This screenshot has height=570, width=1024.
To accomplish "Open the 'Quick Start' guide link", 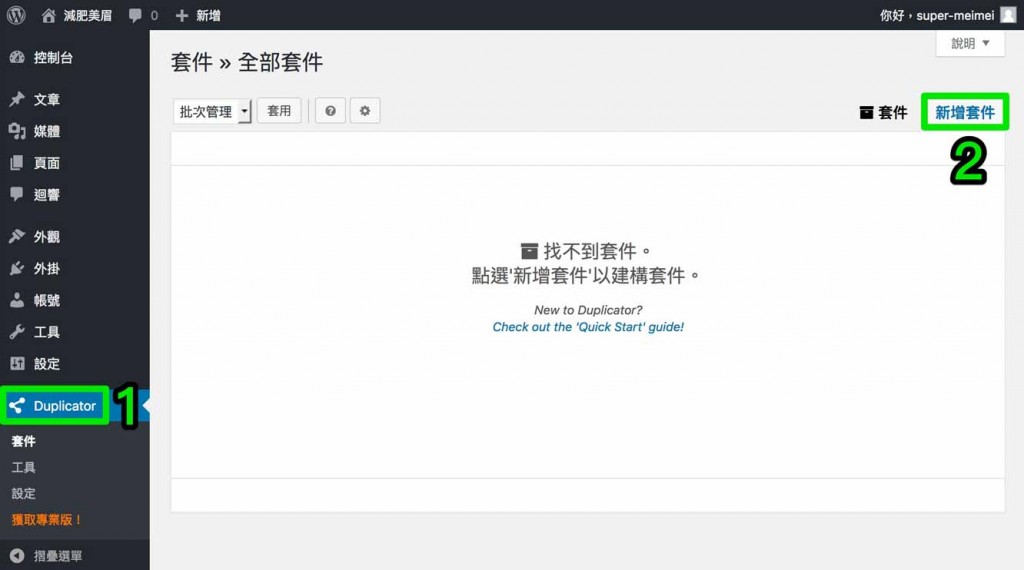I will pos(588,327).
